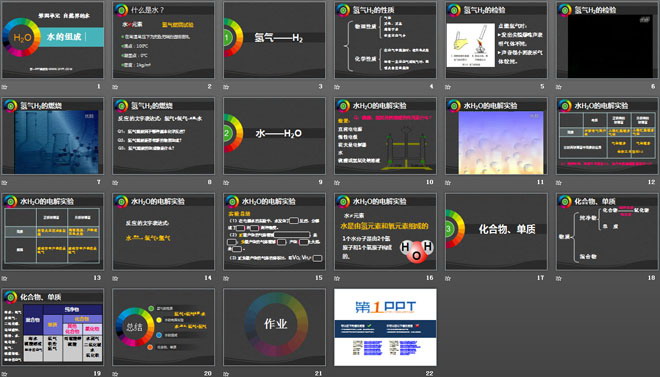Viewport: 660px width, 377px height.
Task: Select slide 5 thumbnail with test tube illustration
Action: pyautogui.click(x=496, y=40)
